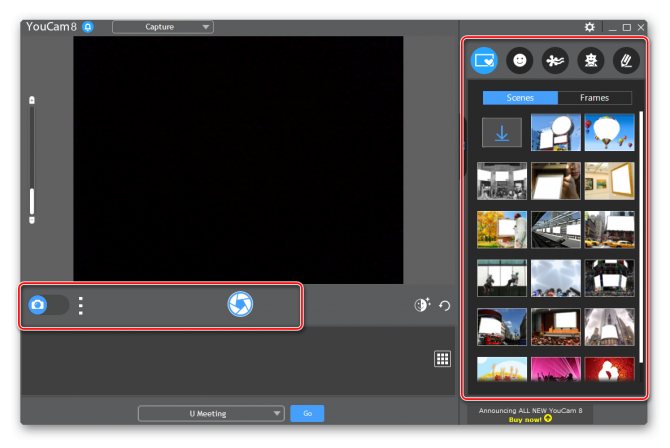Screen dimensions: 670x448
Task: Choose the yellow cartoon sky scene thumbnail
Action: (x=502, y=369)
